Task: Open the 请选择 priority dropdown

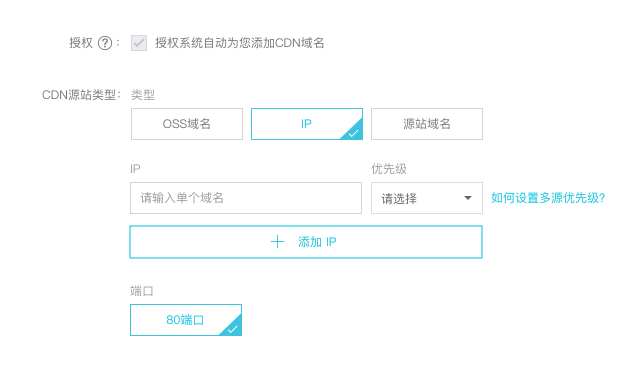Action: point(427,198)
